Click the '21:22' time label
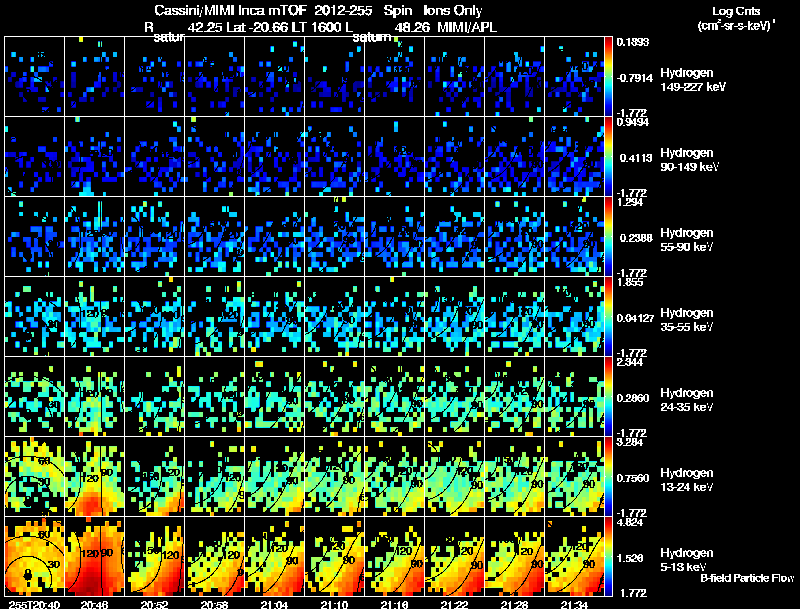800x609 pixels. [455, 605]
